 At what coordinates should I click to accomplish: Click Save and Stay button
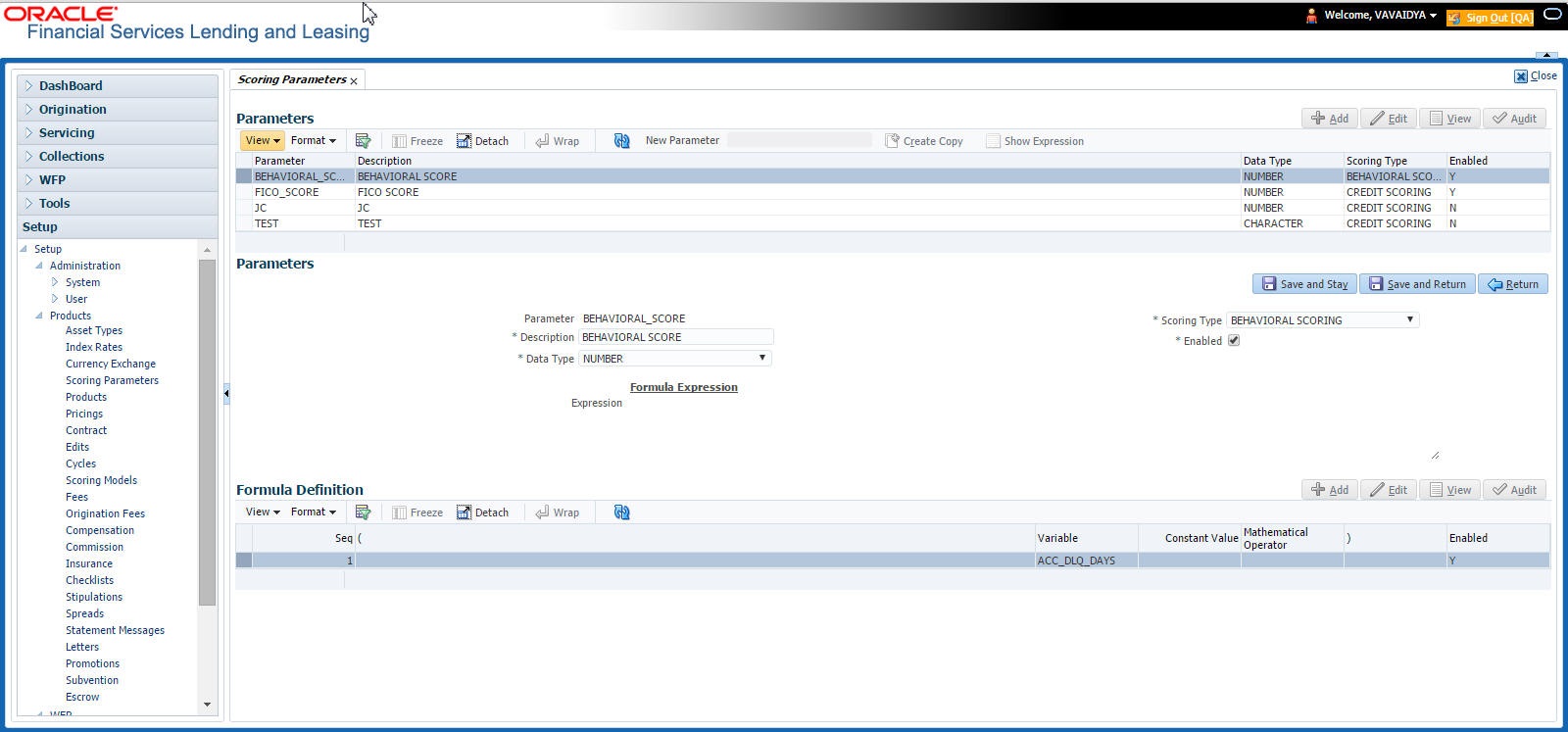click(1304, 284)
